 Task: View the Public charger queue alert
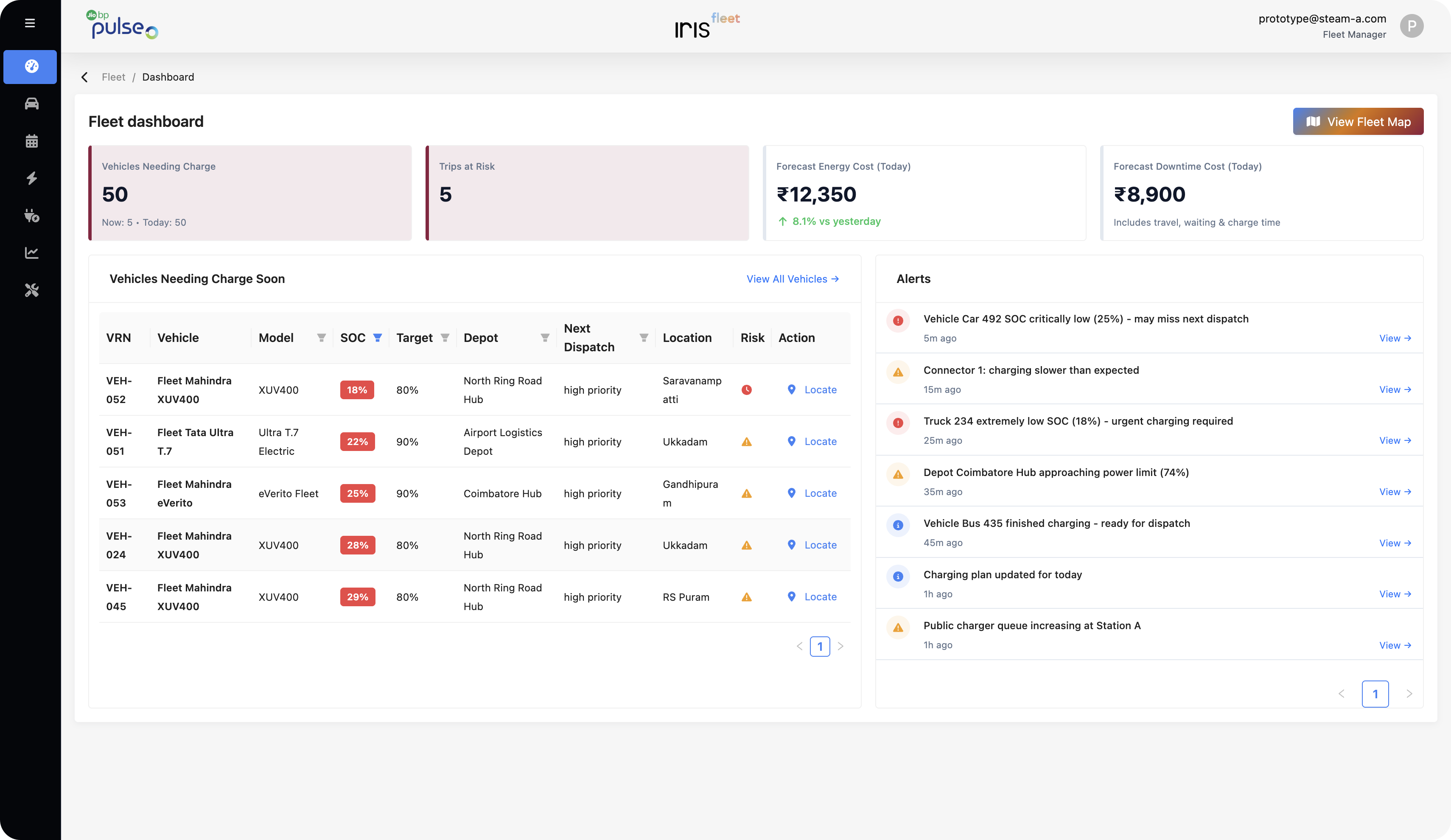1395,645
